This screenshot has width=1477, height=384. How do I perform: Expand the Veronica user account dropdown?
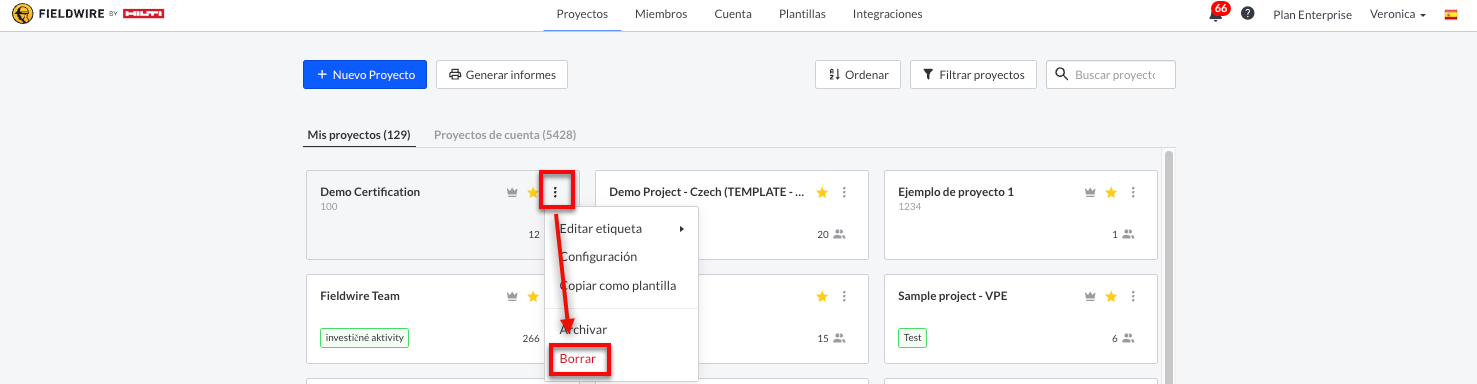point(1398,14)
